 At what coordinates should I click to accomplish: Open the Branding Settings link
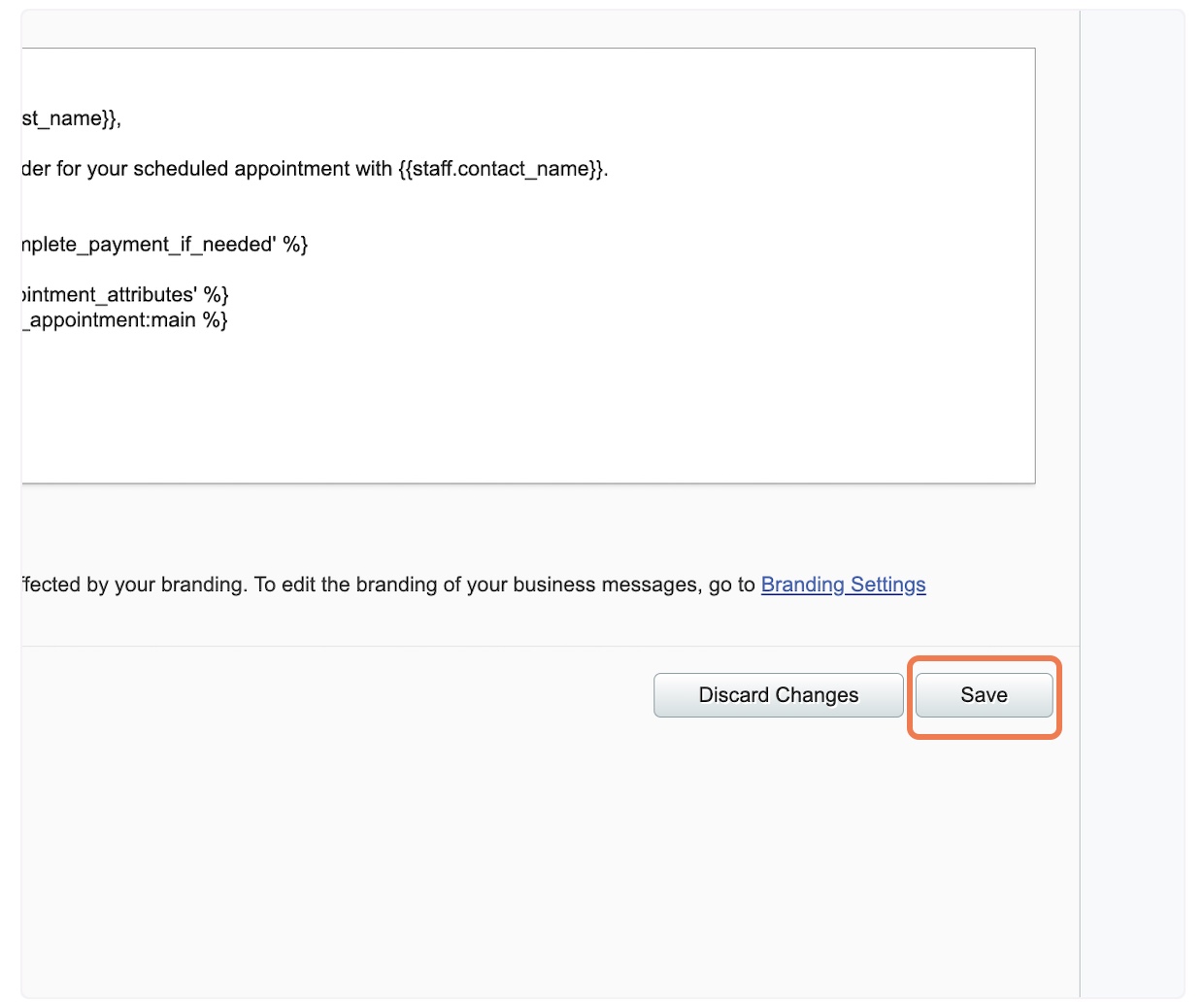point(843,584)
